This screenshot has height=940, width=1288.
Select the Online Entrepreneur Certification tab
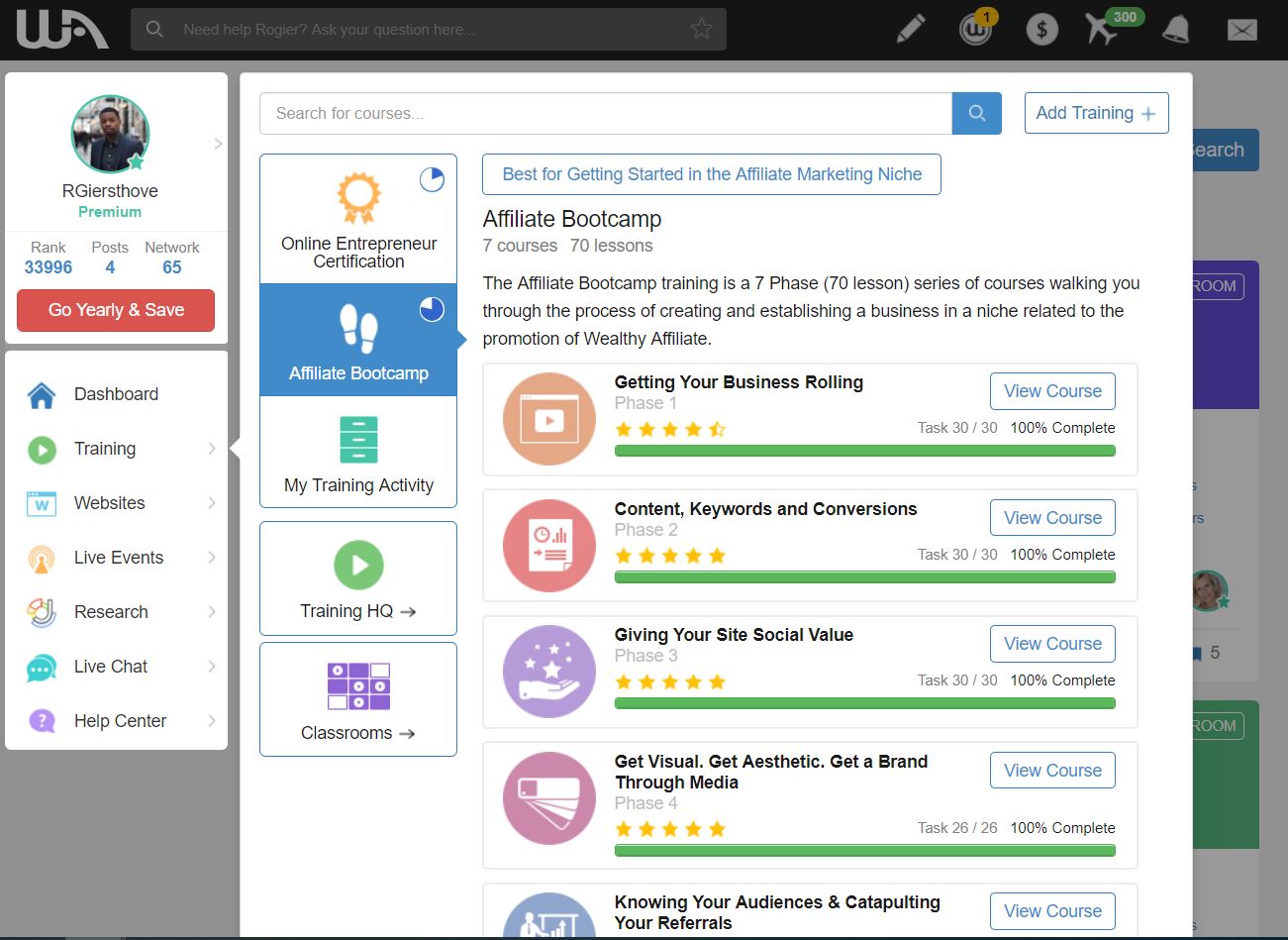coord(358,219)
